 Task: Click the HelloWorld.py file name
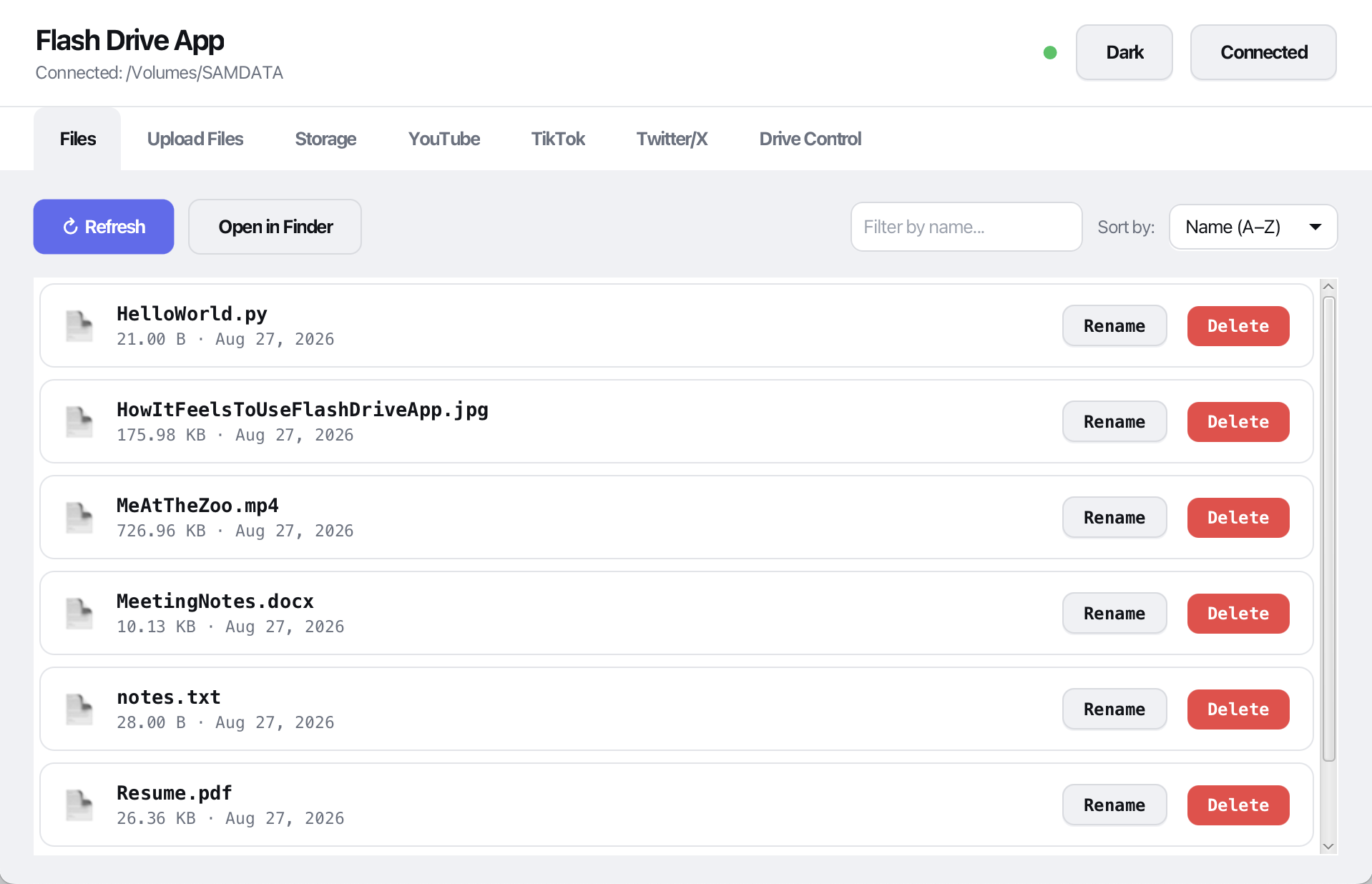pos(192,314)
